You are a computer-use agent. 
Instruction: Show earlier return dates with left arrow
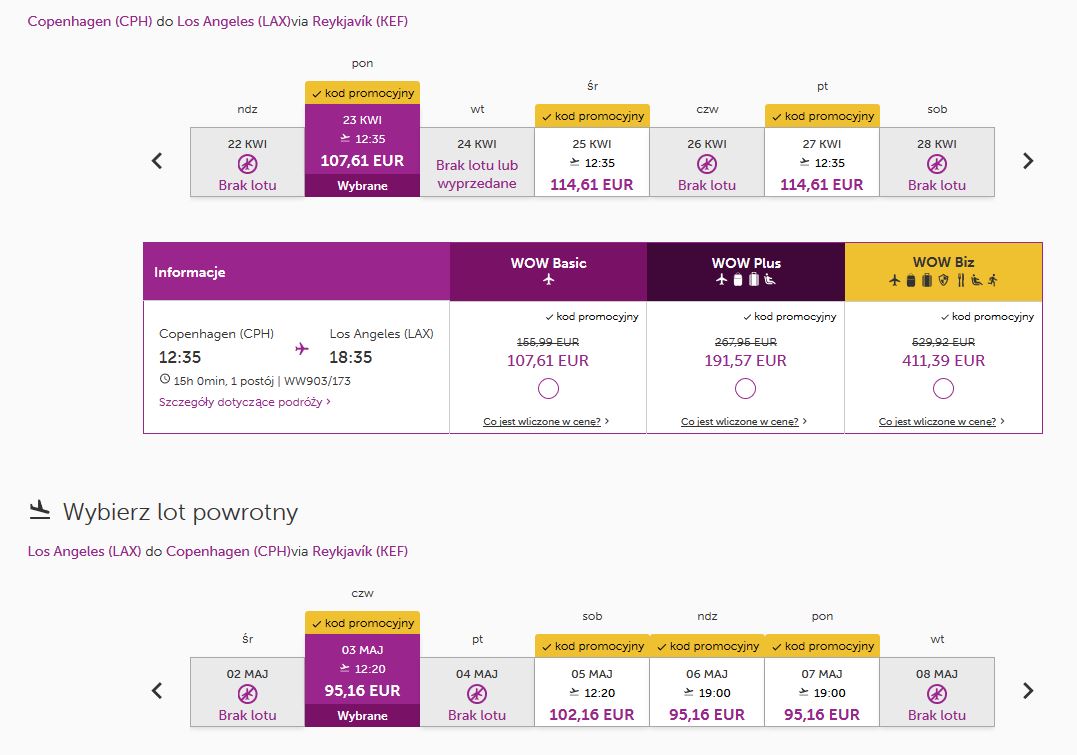point(157,690)
